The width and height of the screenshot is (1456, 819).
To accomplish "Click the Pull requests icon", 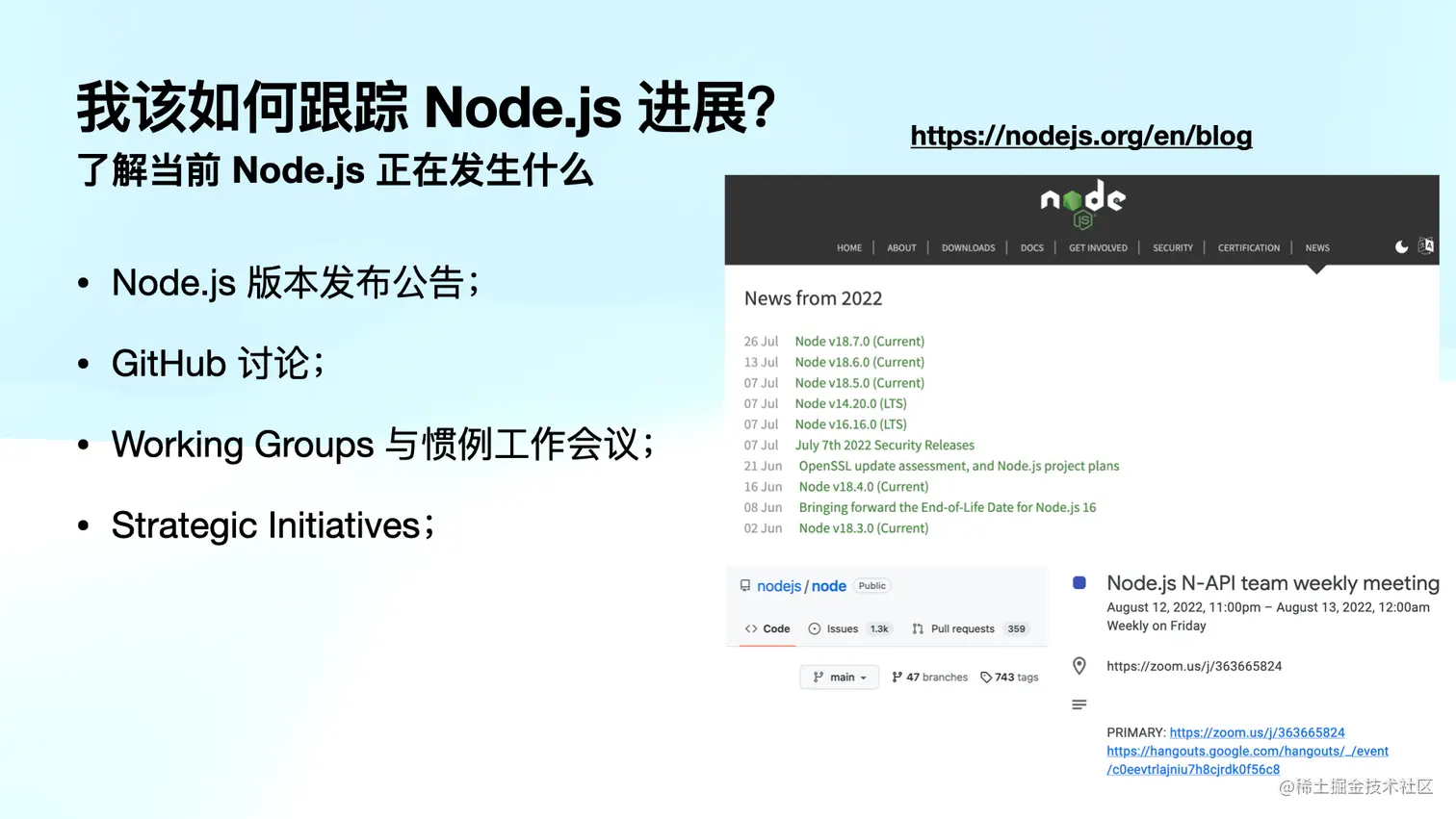I will coord(918,629).
